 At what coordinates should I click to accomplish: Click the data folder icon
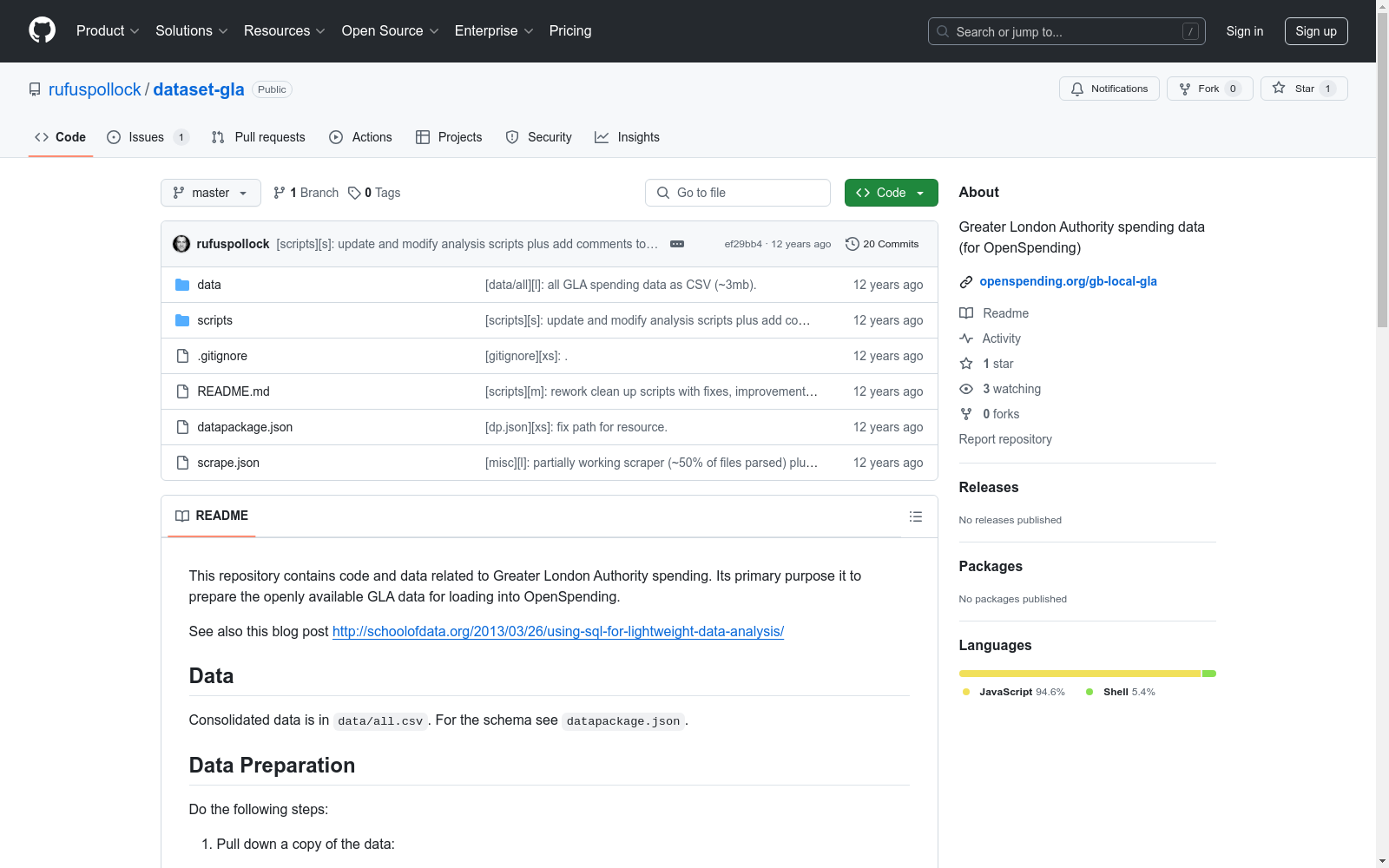pos(182,285)
